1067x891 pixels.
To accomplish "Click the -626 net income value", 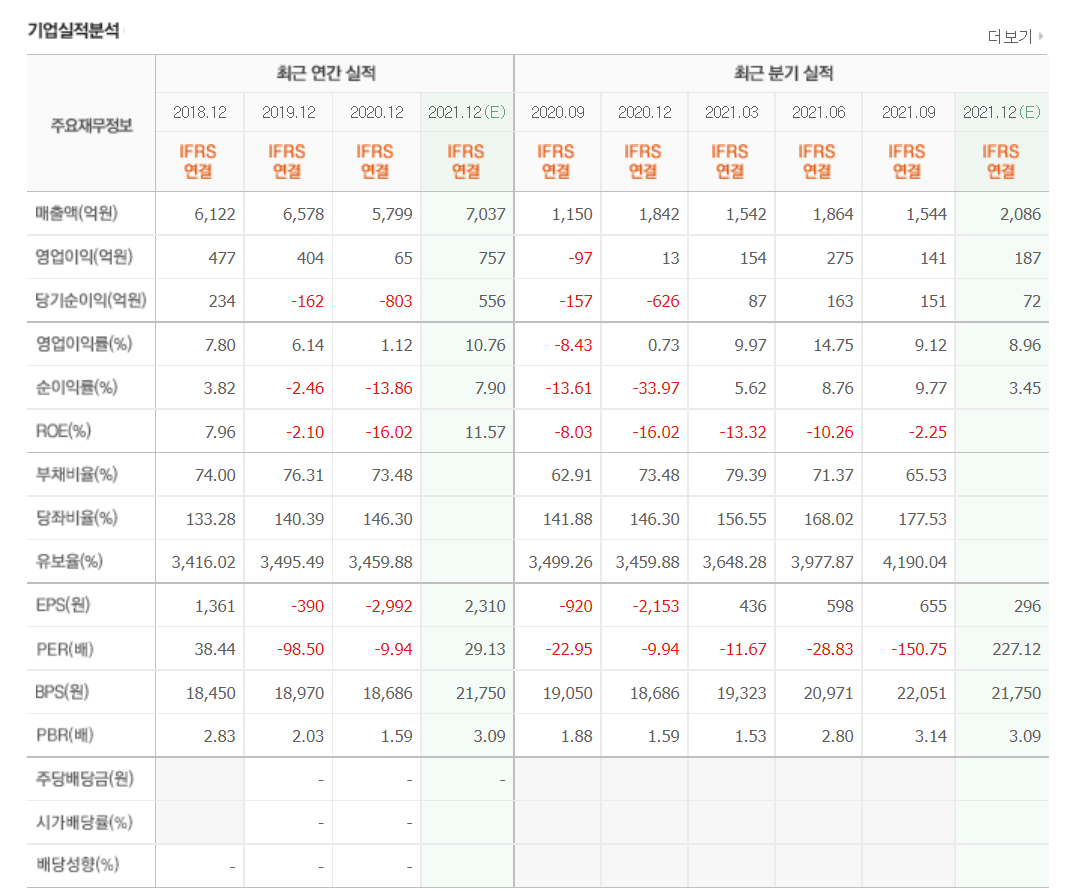I will pos(662,301).
